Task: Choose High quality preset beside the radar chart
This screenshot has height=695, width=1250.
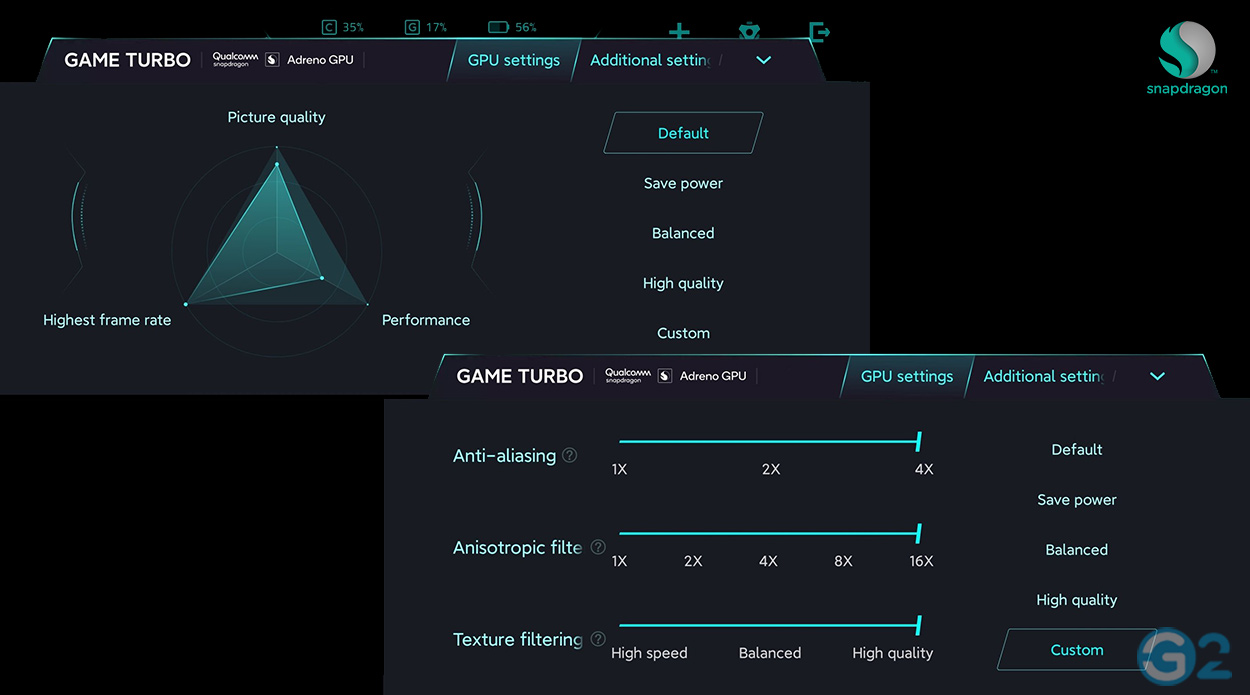Action: point(683,283)
